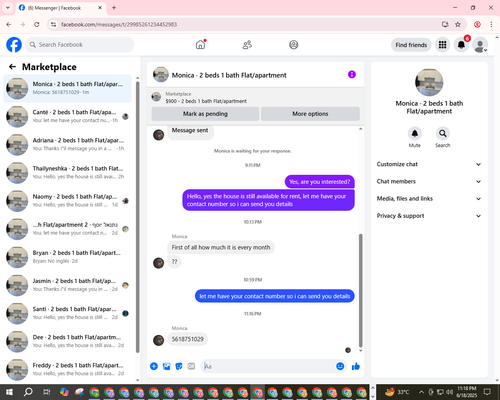500x400 pixels.
Task: Mute the conversation with bell icon
Action: [415, 133]
